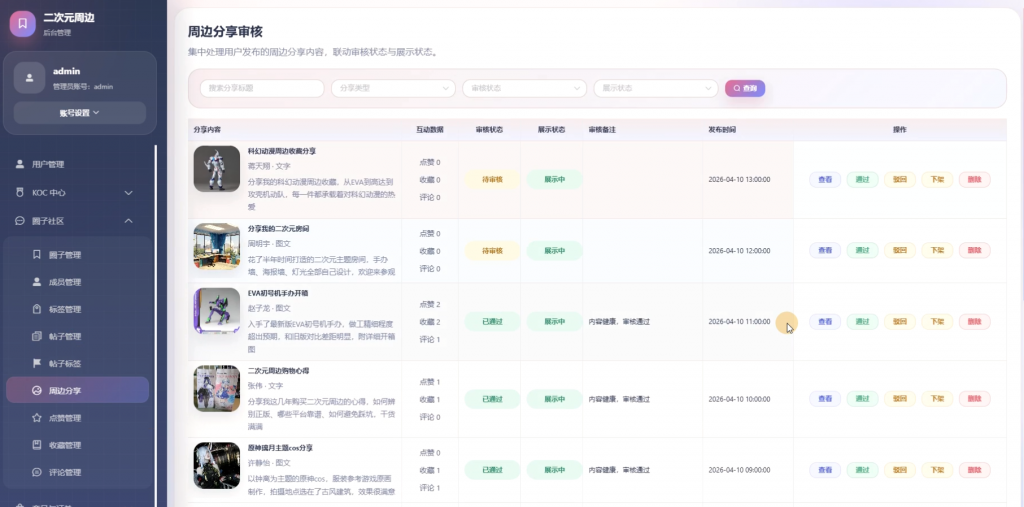Screen dimensions: 1024x507
Task: Go to 成员管理 page
Action: click(78, 282)
